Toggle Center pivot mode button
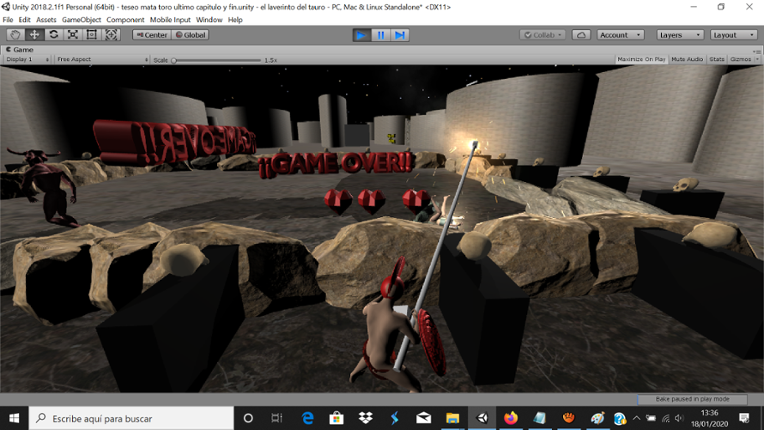The height and width of the screenshot is (430, 764). click(151, 35)
